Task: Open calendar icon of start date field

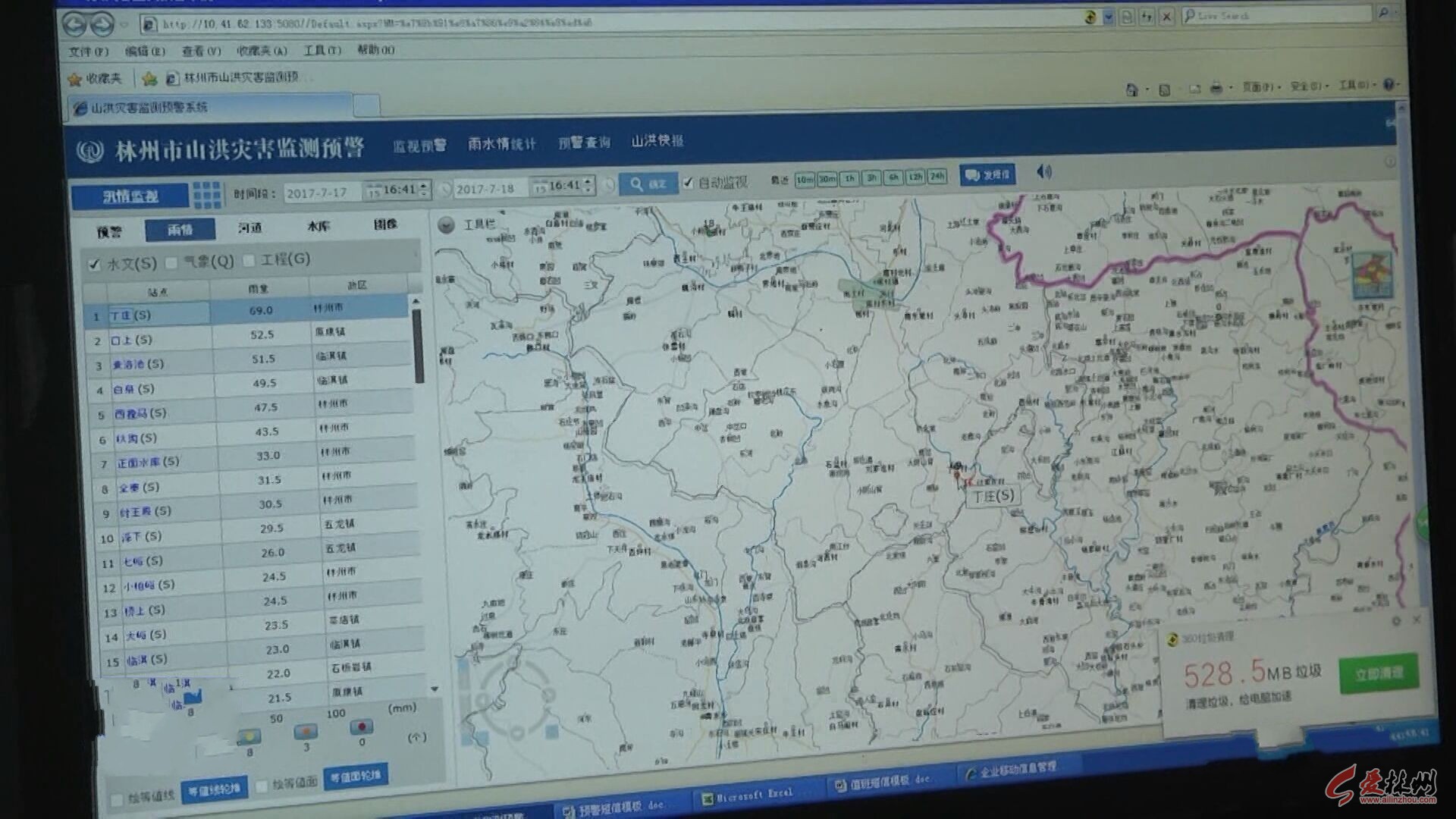Action: click(372, 192)
